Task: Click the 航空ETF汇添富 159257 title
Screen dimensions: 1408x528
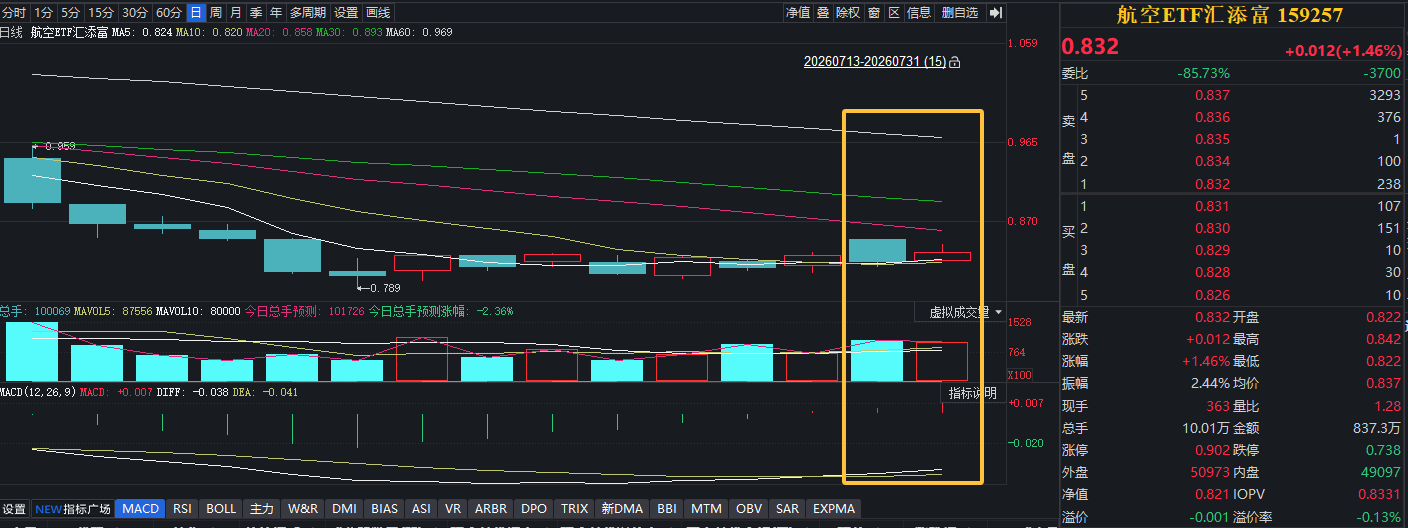Action: click(x=1229, y=14)
